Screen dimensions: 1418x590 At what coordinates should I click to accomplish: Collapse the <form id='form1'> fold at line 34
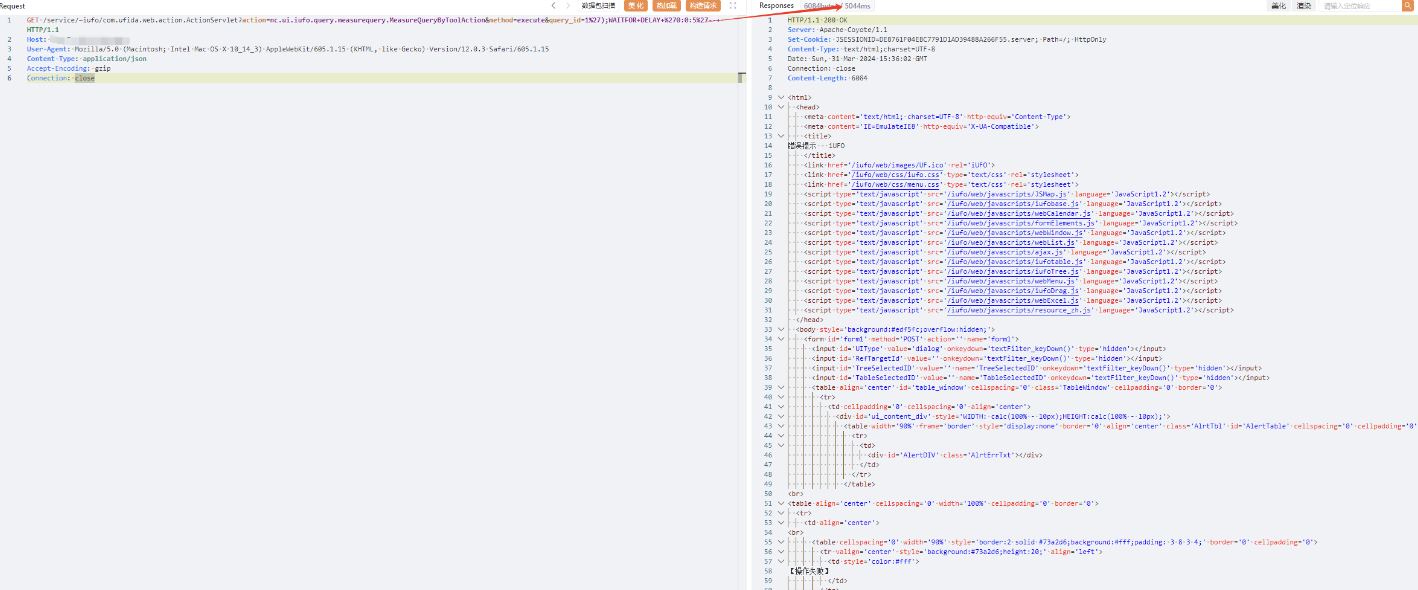pos(782,339)
